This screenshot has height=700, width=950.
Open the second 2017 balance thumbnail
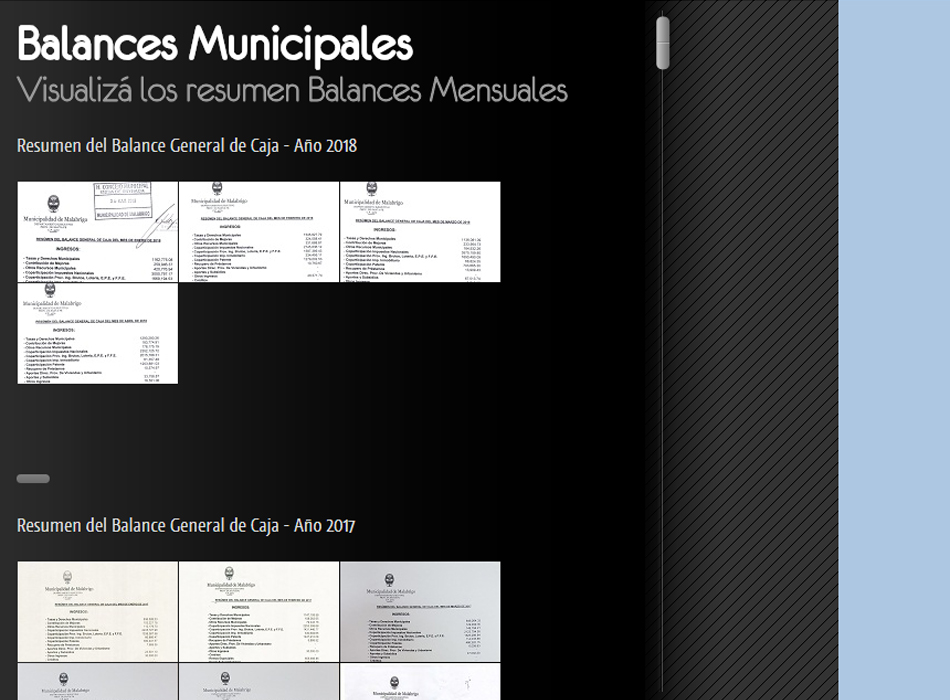pos(259,612)
